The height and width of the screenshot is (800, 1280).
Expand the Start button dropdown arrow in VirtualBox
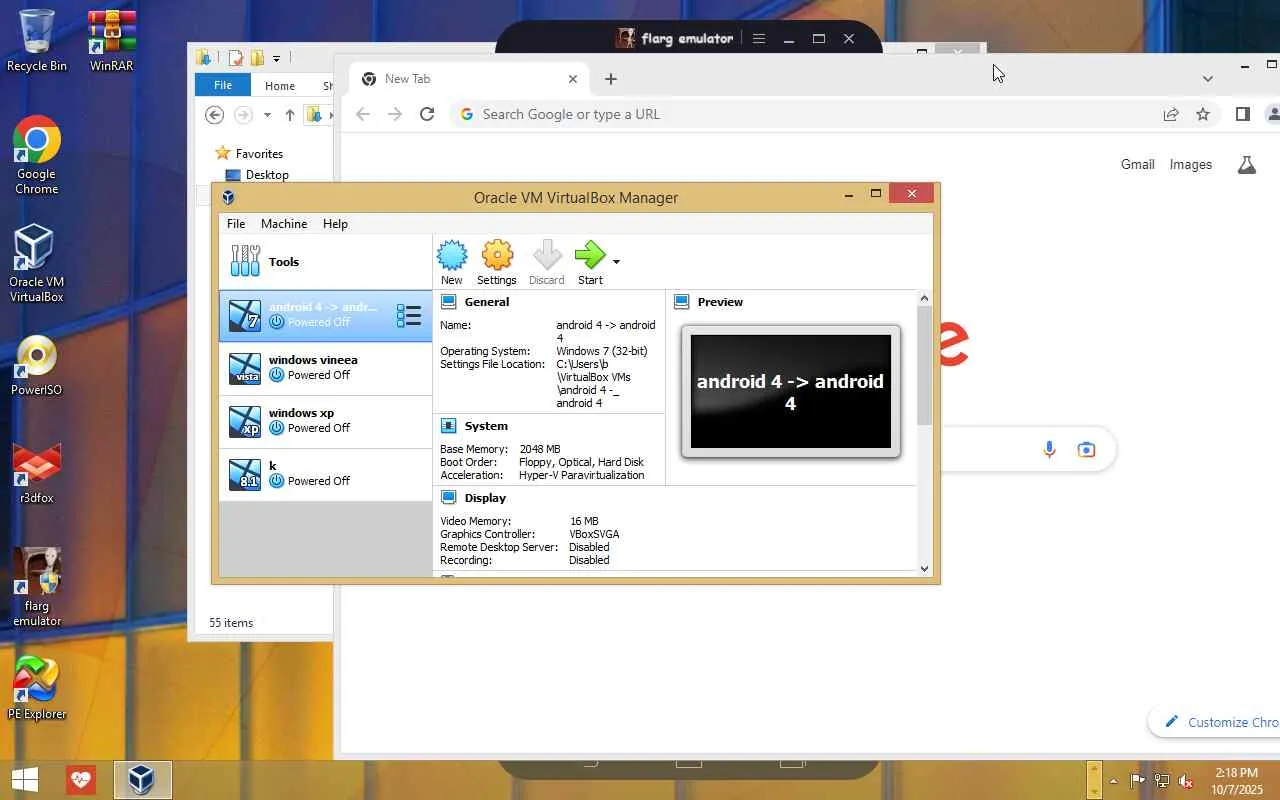click(x=616, y=262)
